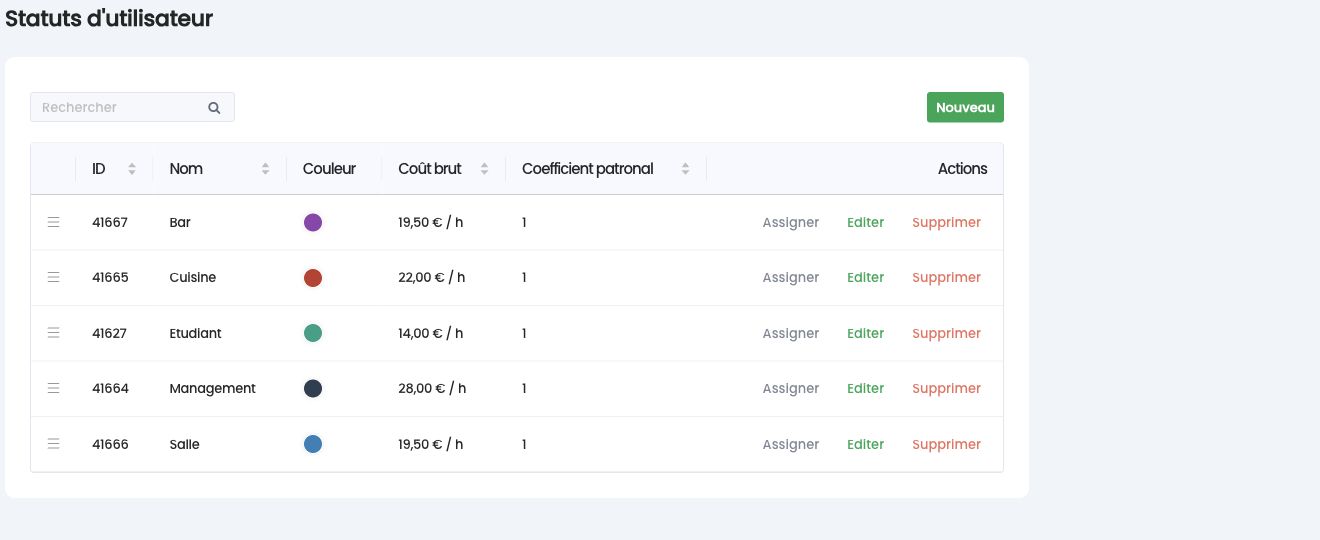Click the green color dot for Etudiant
The width and height of the screenshot is (1320, 540).
tap(313, 333)
